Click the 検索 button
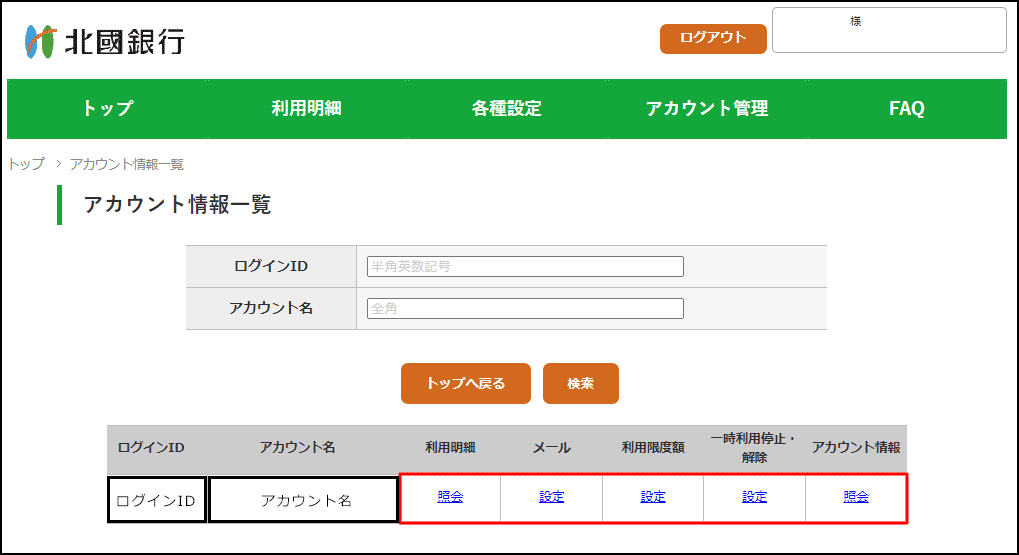1019x555 pixels. click(x=580, y=383)
